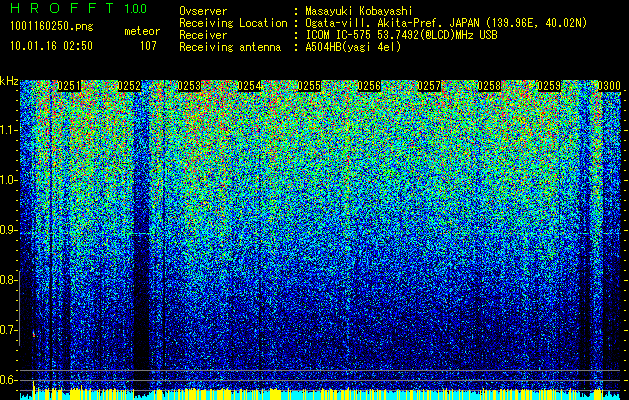Click the Receiving Location label
This screenshot has height=400, width=629.
[233, 23]
